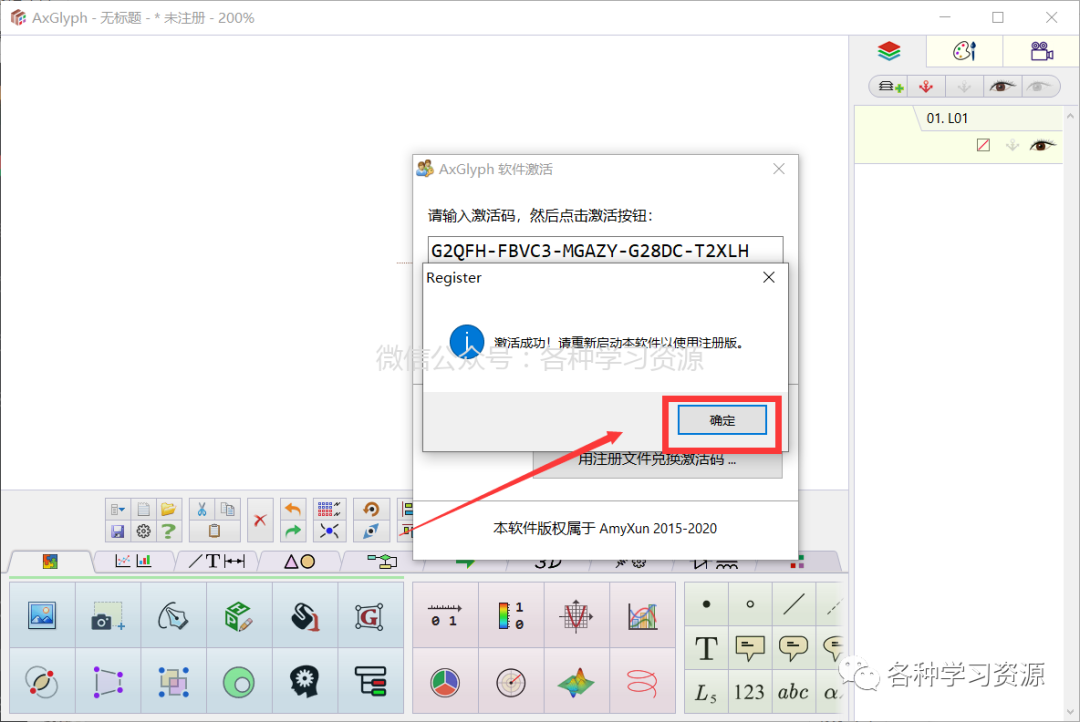Insert a number line axis
This screenshot has width=1080, height=722.
pos(445,615)
